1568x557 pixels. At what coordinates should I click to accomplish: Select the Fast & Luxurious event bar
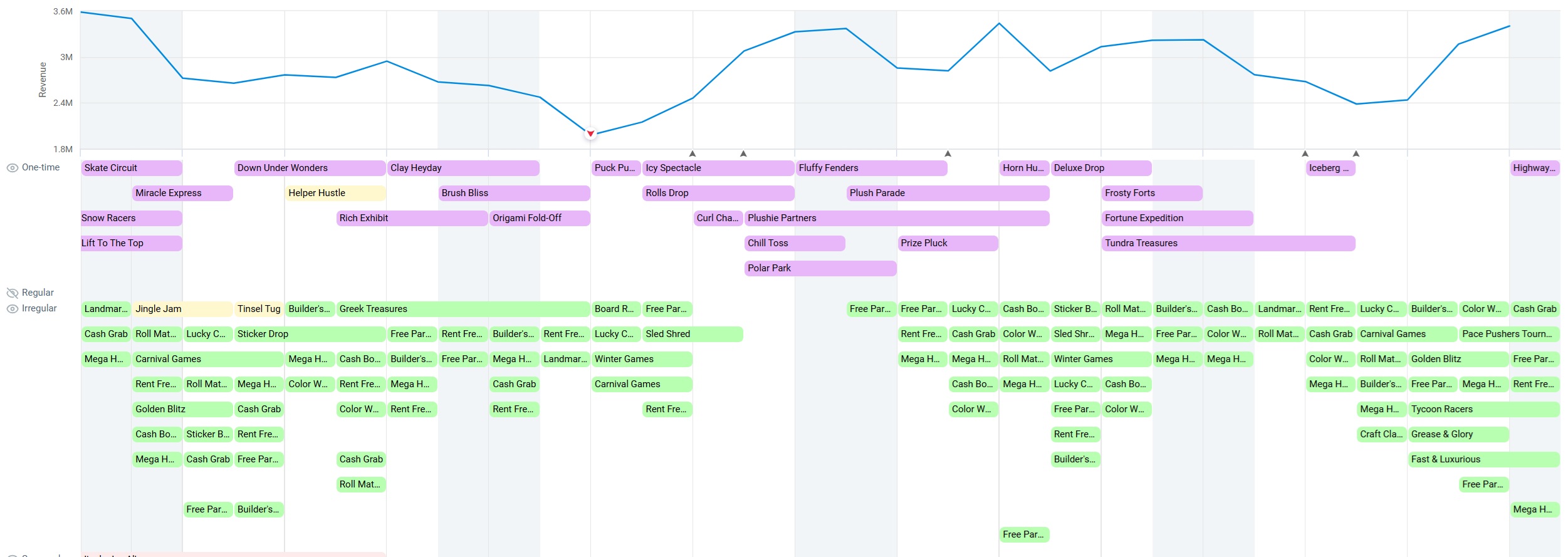coord(1484,459)
